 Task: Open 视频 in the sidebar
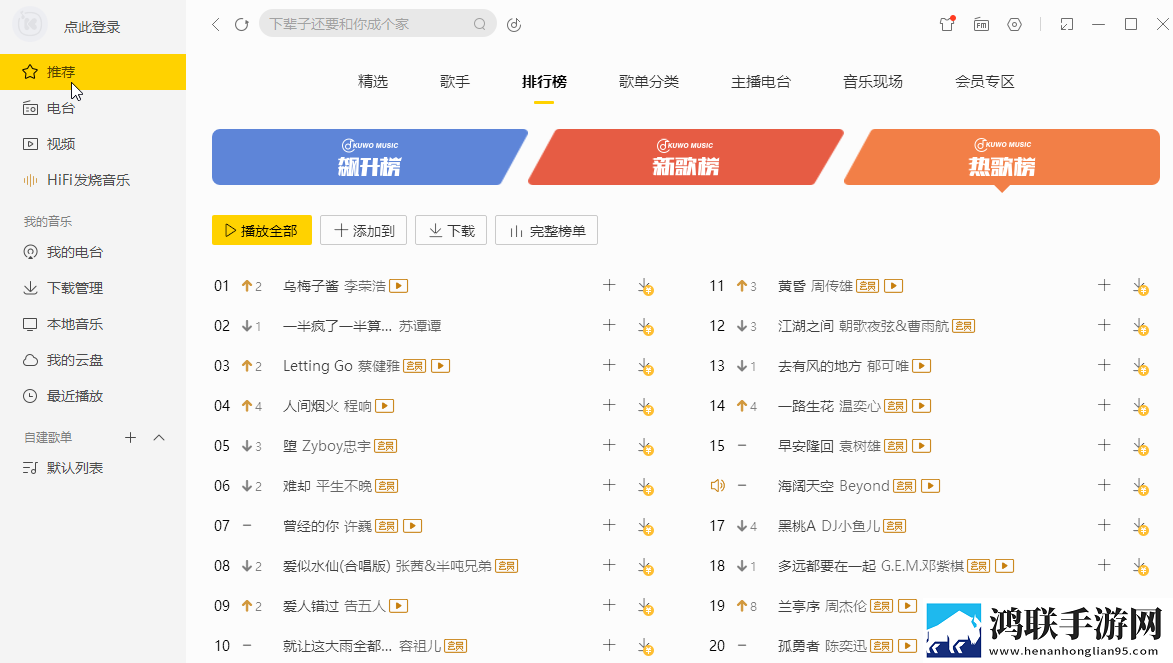click(x=93, y=144)
